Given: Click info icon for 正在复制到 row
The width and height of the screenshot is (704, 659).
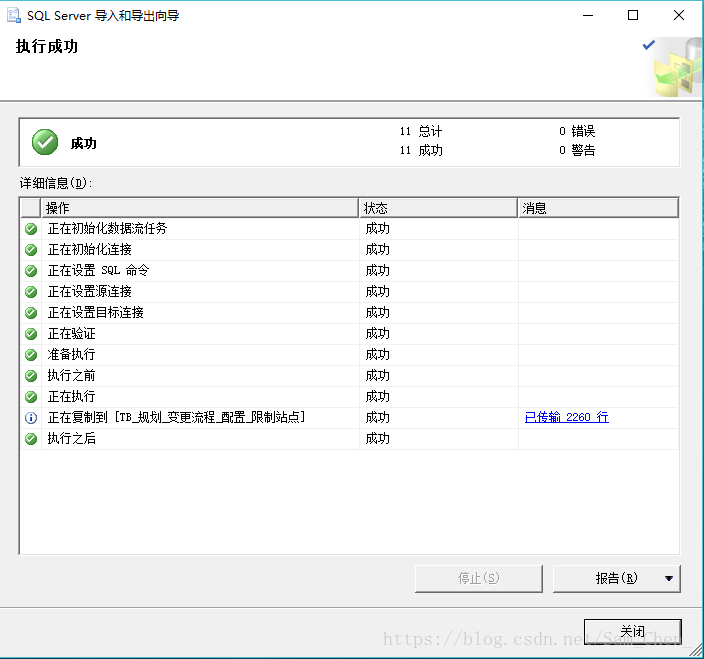Looking at the screenshot, I should pos(31,417).
